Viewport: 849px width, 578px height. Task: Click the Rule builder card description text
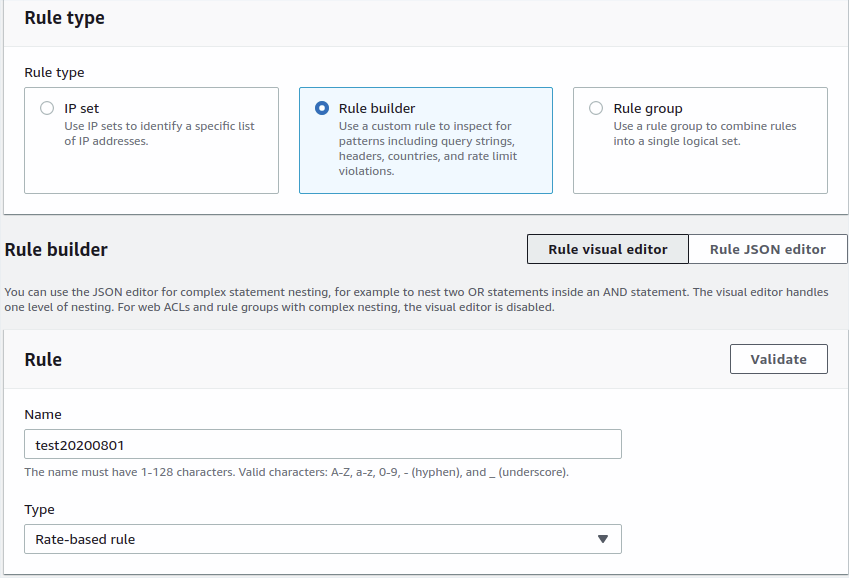tap(428, 148)
